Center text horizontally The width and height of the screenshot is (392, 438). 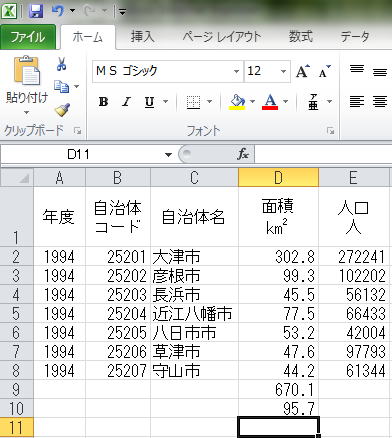point(380,101)
